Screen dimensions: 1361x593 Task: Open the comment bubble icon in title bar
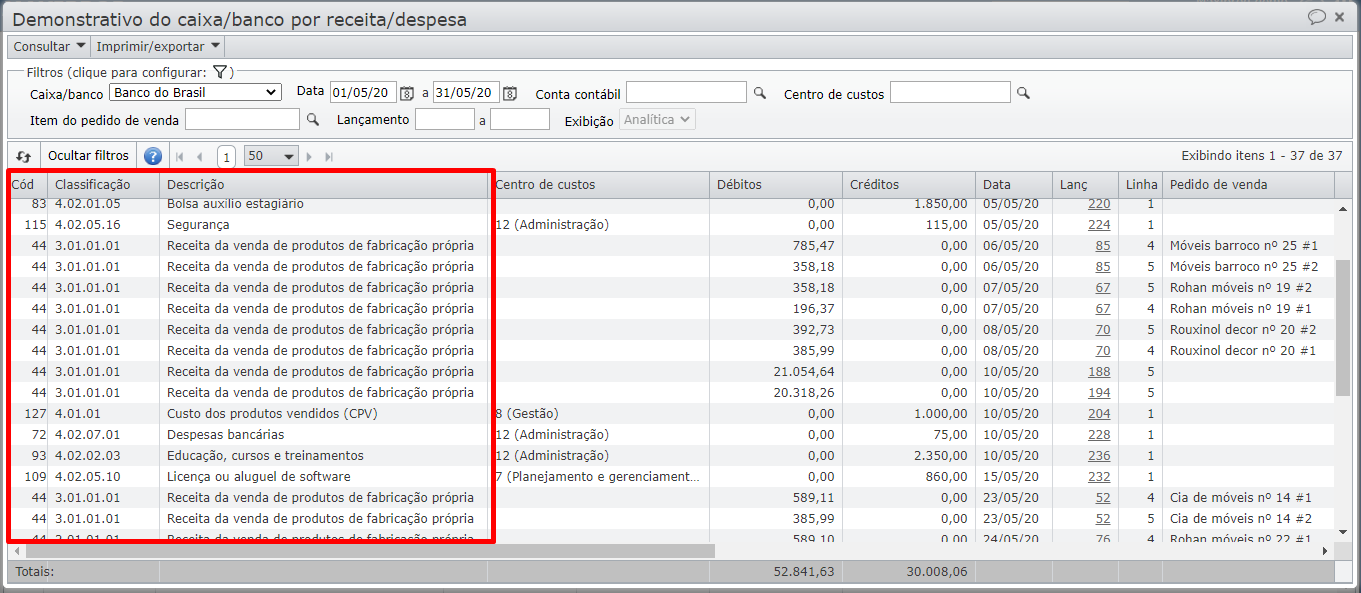pos(1317,17)
